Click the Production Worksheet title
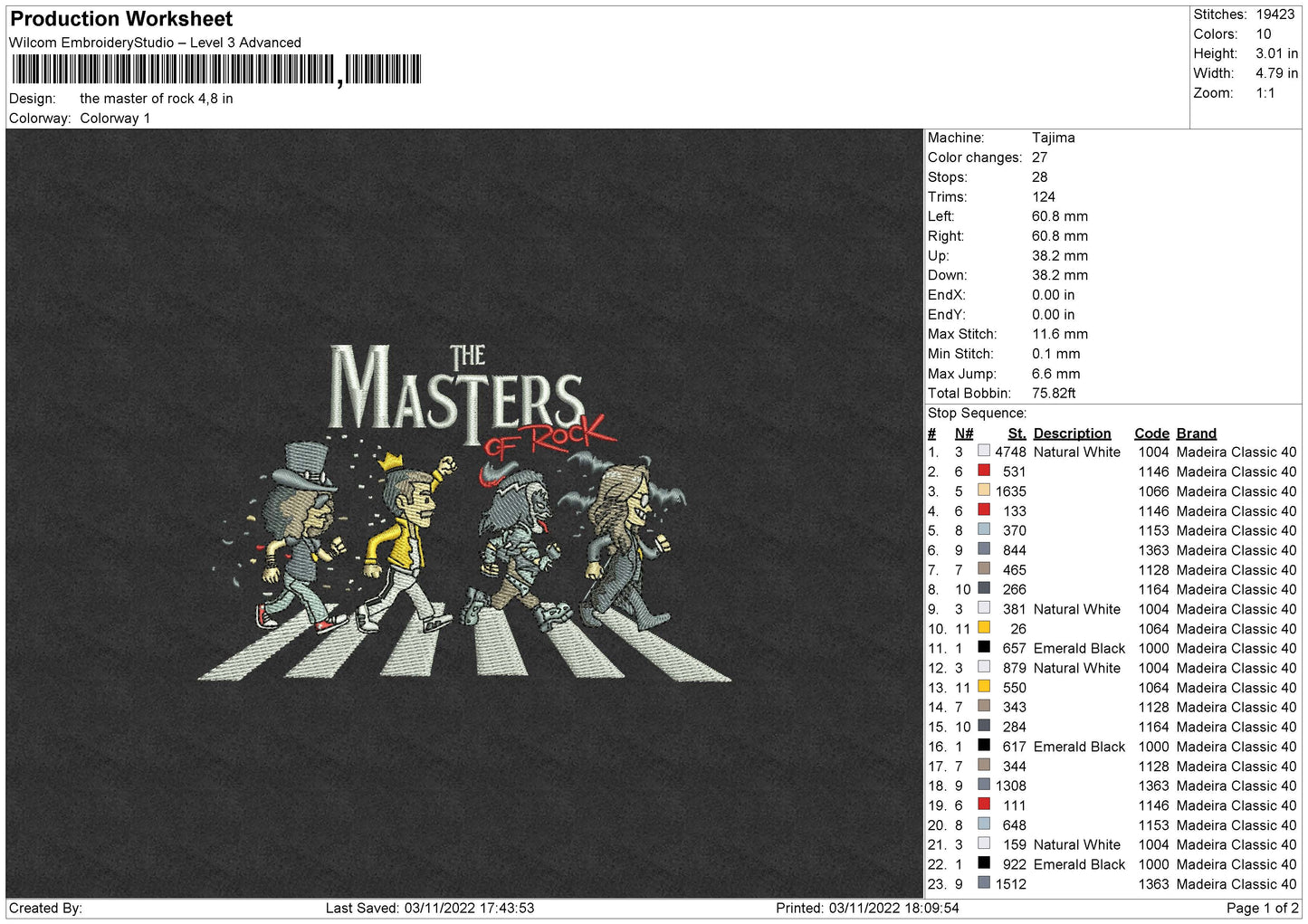This screenshot has width=1308, height=924. 121,19
